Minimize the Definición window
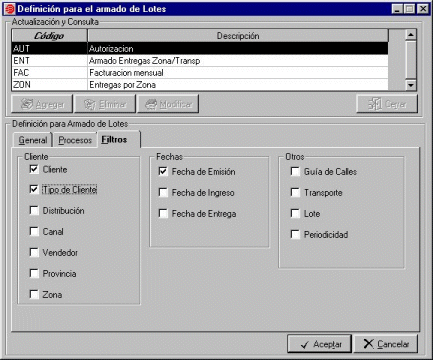433x360 pixels. [397, 9]
